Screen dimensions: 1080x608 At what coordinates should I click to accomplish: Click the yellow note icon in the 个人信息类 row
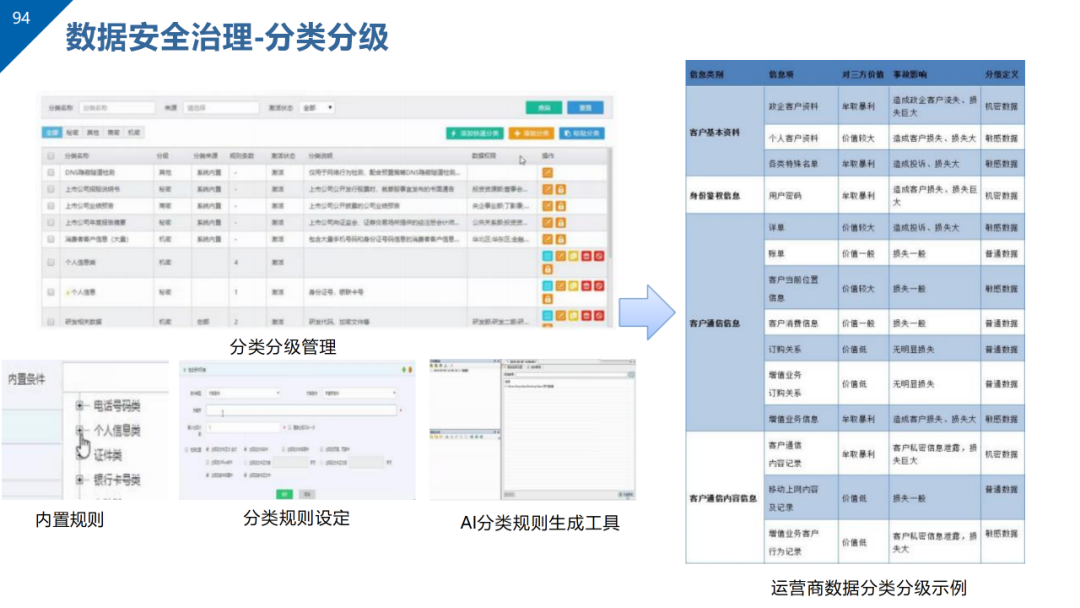(573, 256)
